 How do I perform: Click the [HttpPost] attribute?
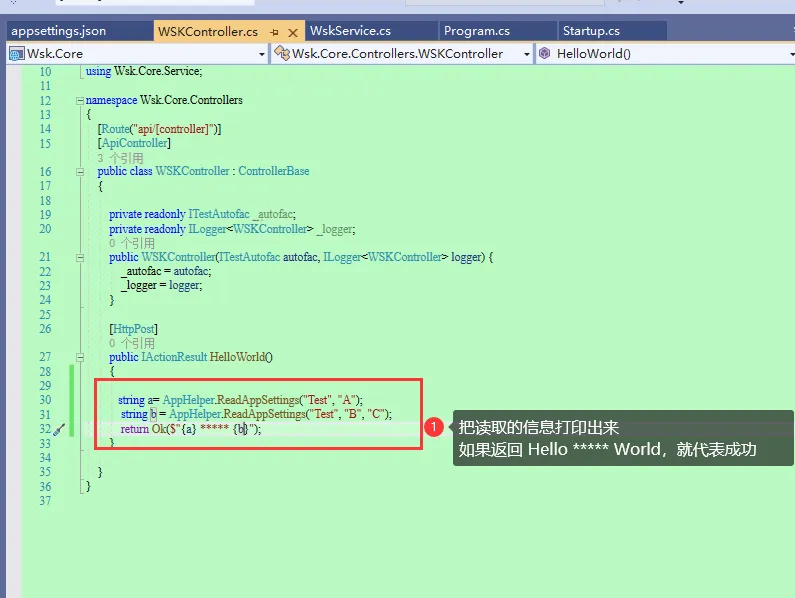click(133, 329)
